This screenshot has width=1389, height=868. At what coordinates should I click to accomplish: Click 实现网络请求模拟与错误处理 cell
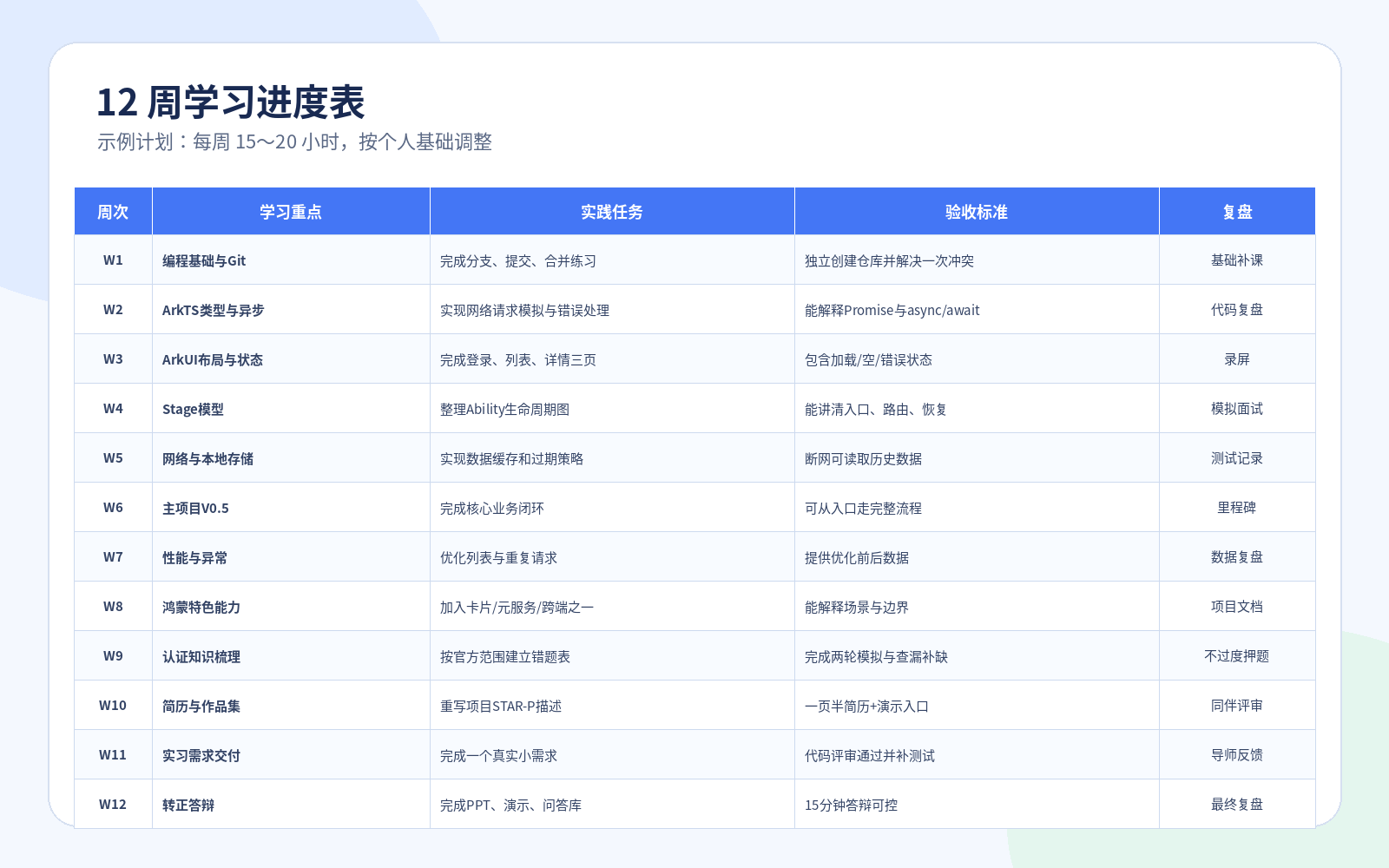coord(612,309)
